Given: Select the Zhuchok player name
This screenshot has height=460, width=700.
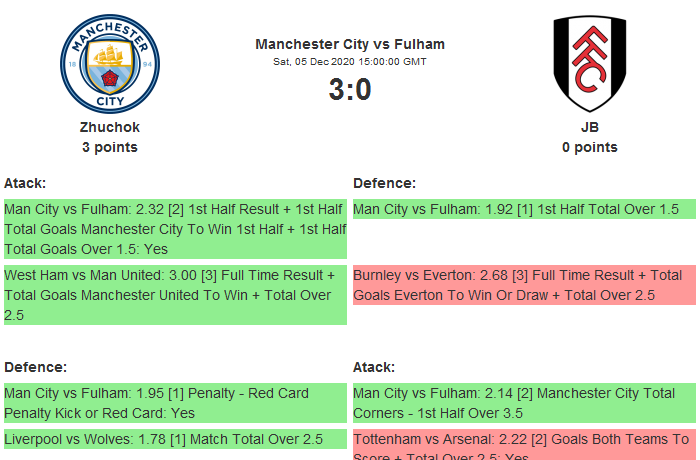Looking at the screenshot, I should tap(110, 127).
